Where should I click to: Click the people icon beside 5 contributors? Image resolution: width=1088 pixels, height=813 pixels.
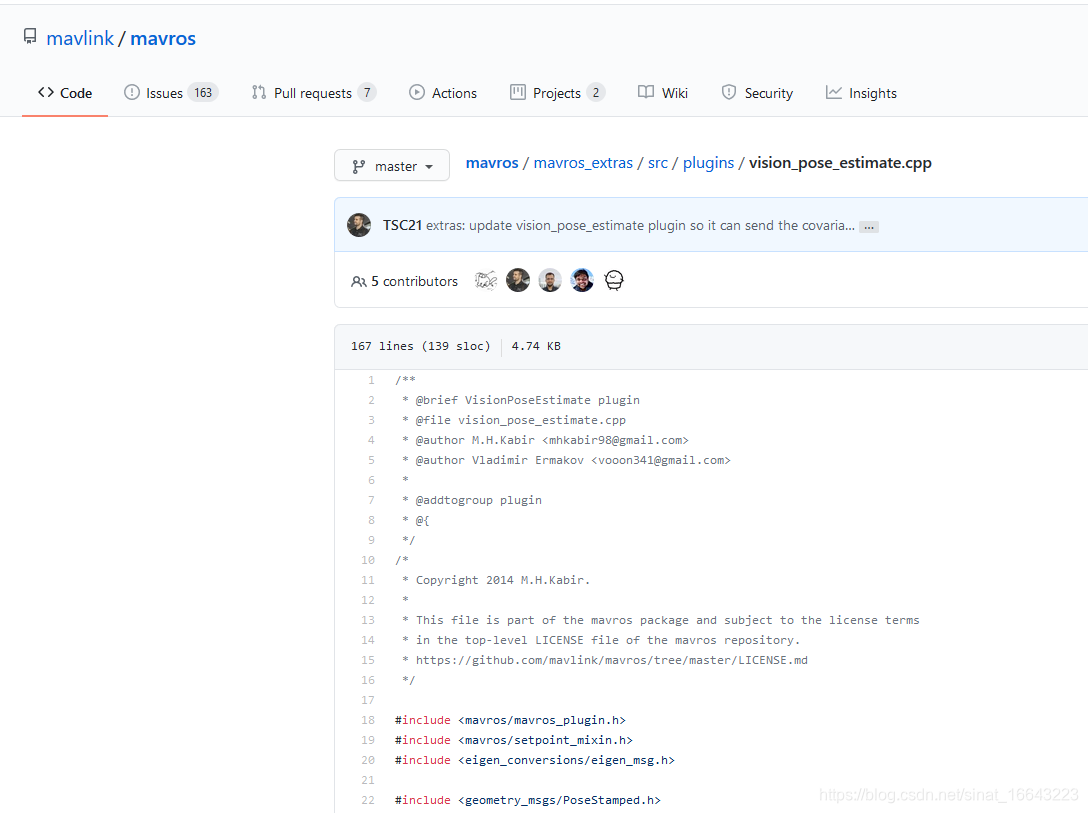pyautogui.click(x=359, y=282)
